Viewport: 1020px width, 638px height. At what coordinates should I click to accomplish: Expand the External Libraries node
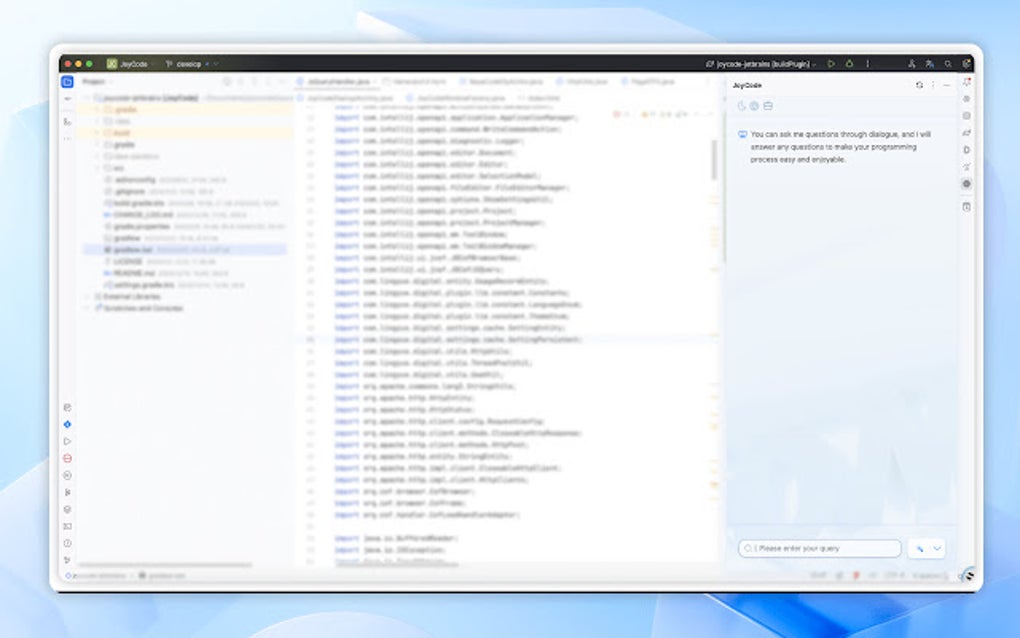[89, 296]
